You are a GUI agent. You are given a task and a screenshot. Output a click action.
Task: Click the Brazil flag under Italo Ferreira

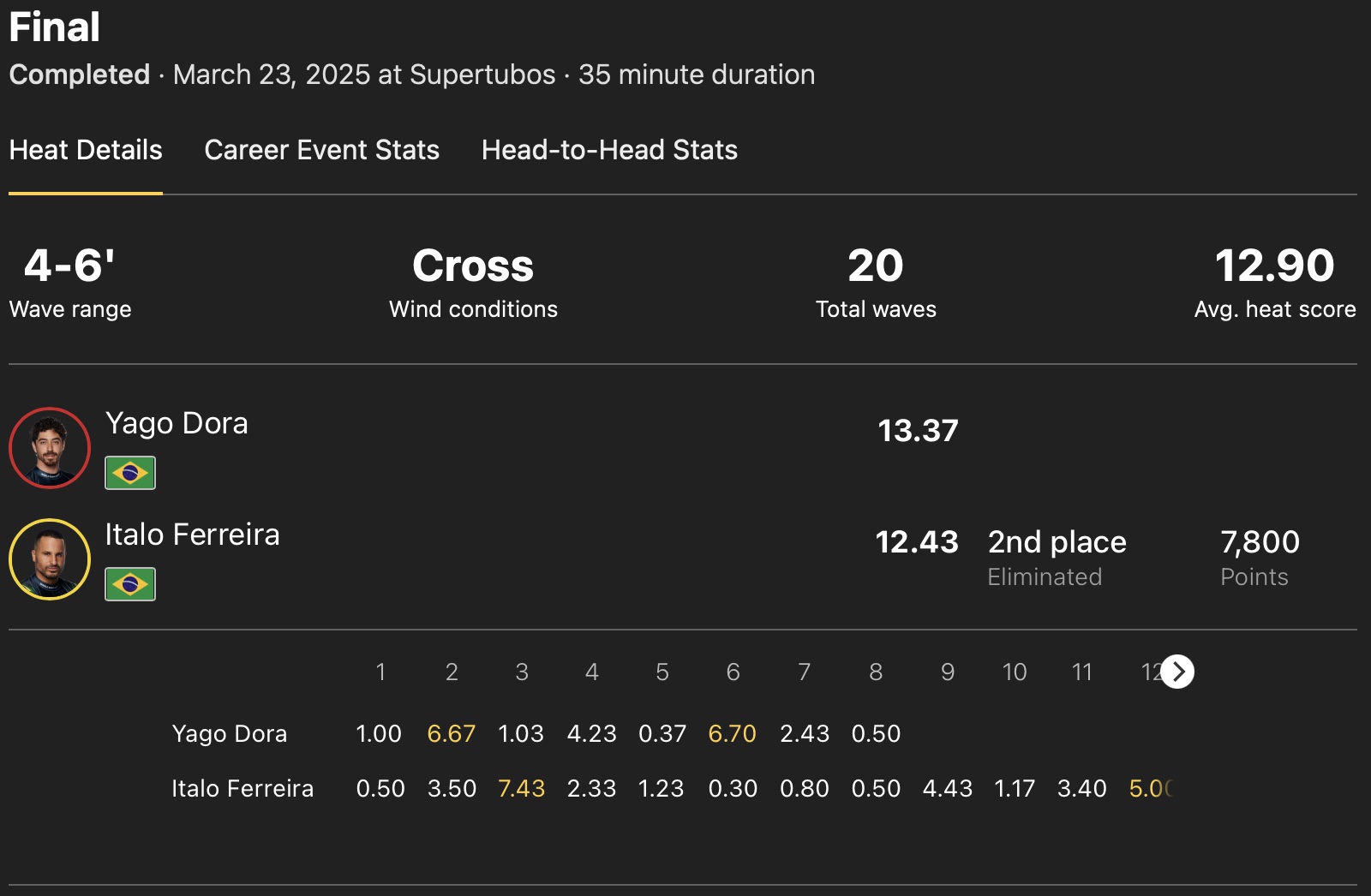(x=130, y=584)
